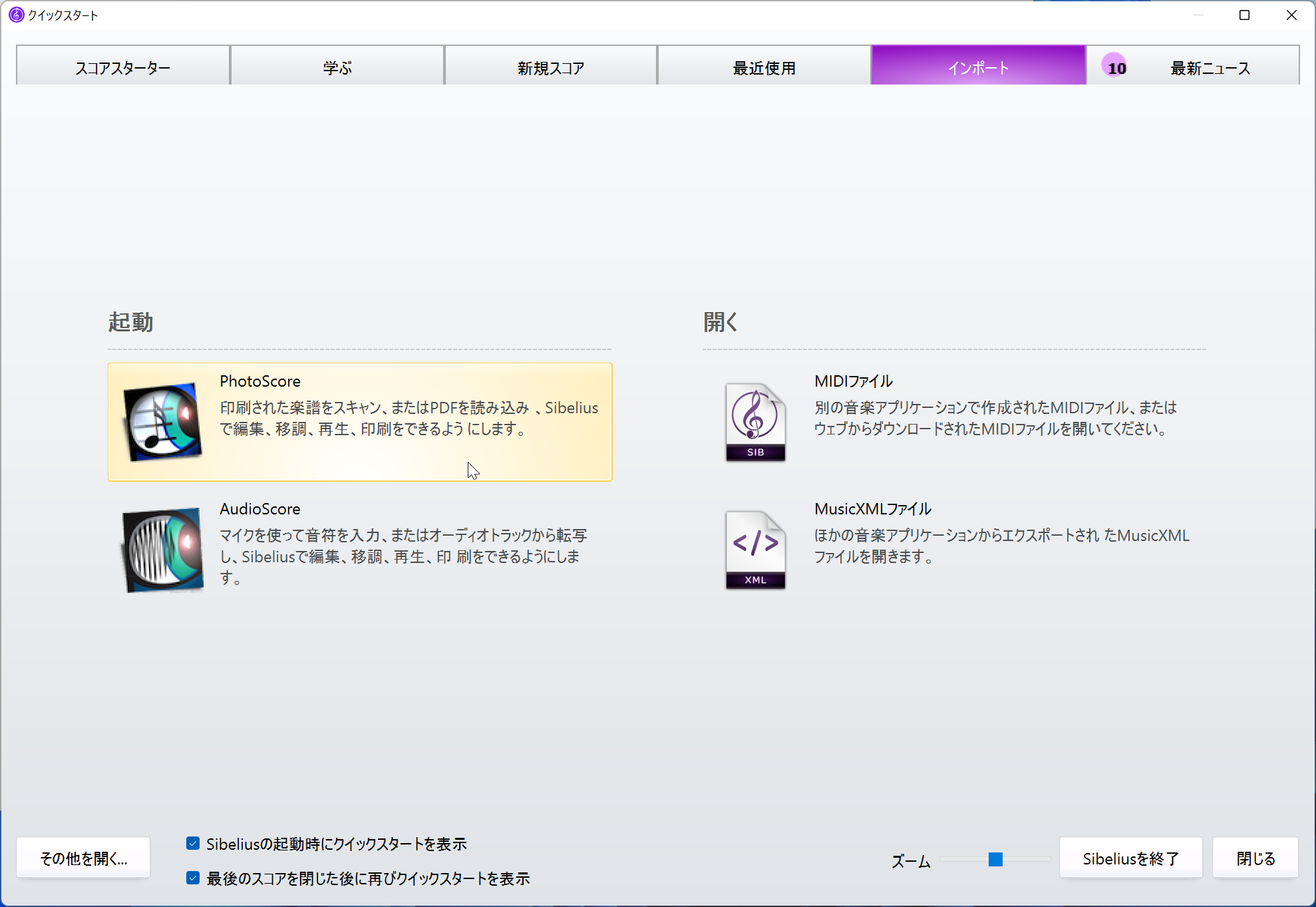Screen dimensions: 1316x907
Task: Click the 閉じる button
Action: (x=1255, y=858)
